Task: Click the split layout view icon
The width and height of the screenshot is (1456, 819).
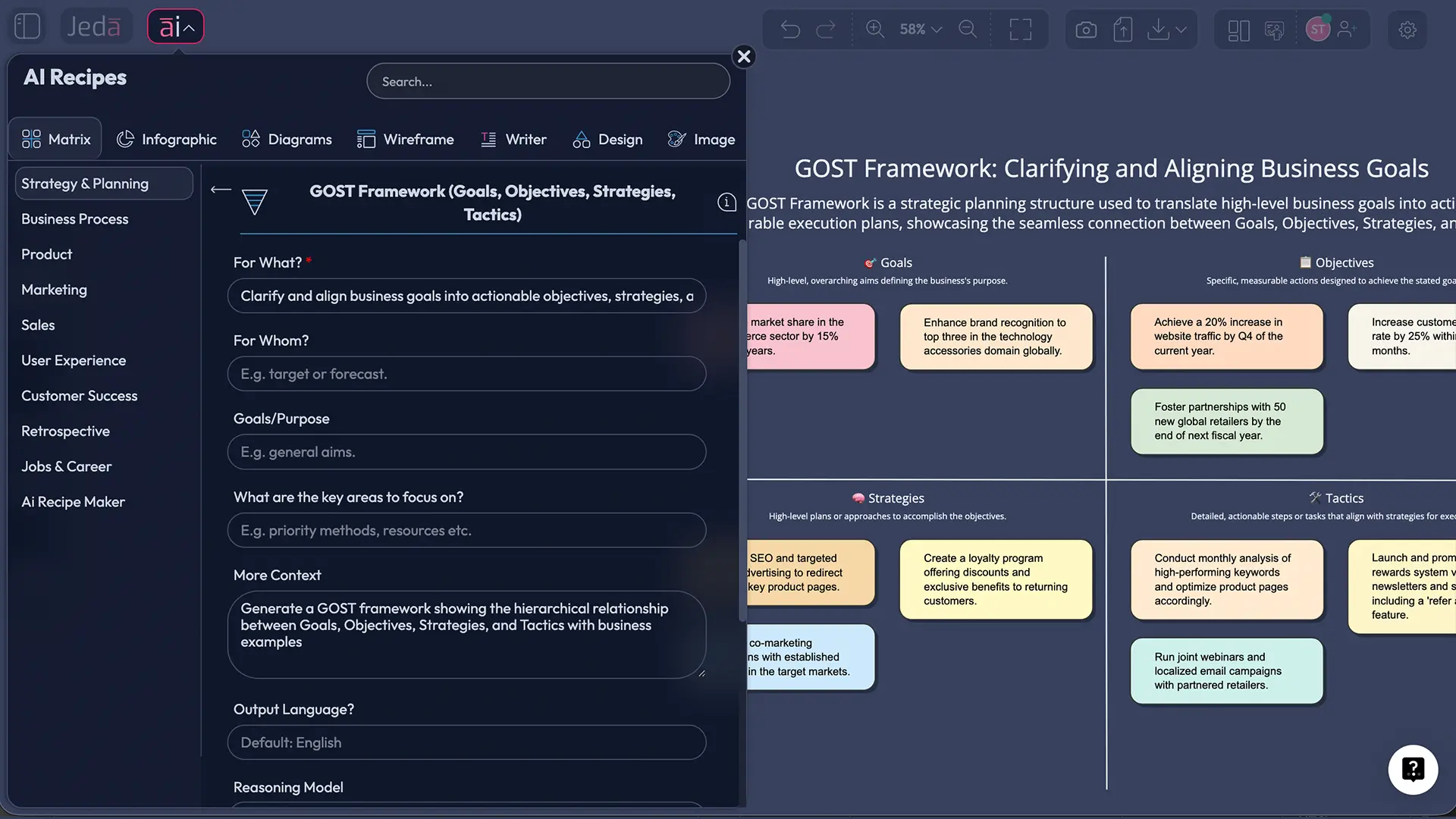Action: click(x=1238, y=29)
